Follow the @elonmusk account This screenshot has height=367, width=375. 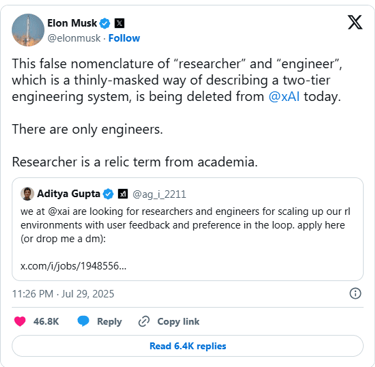124,38
